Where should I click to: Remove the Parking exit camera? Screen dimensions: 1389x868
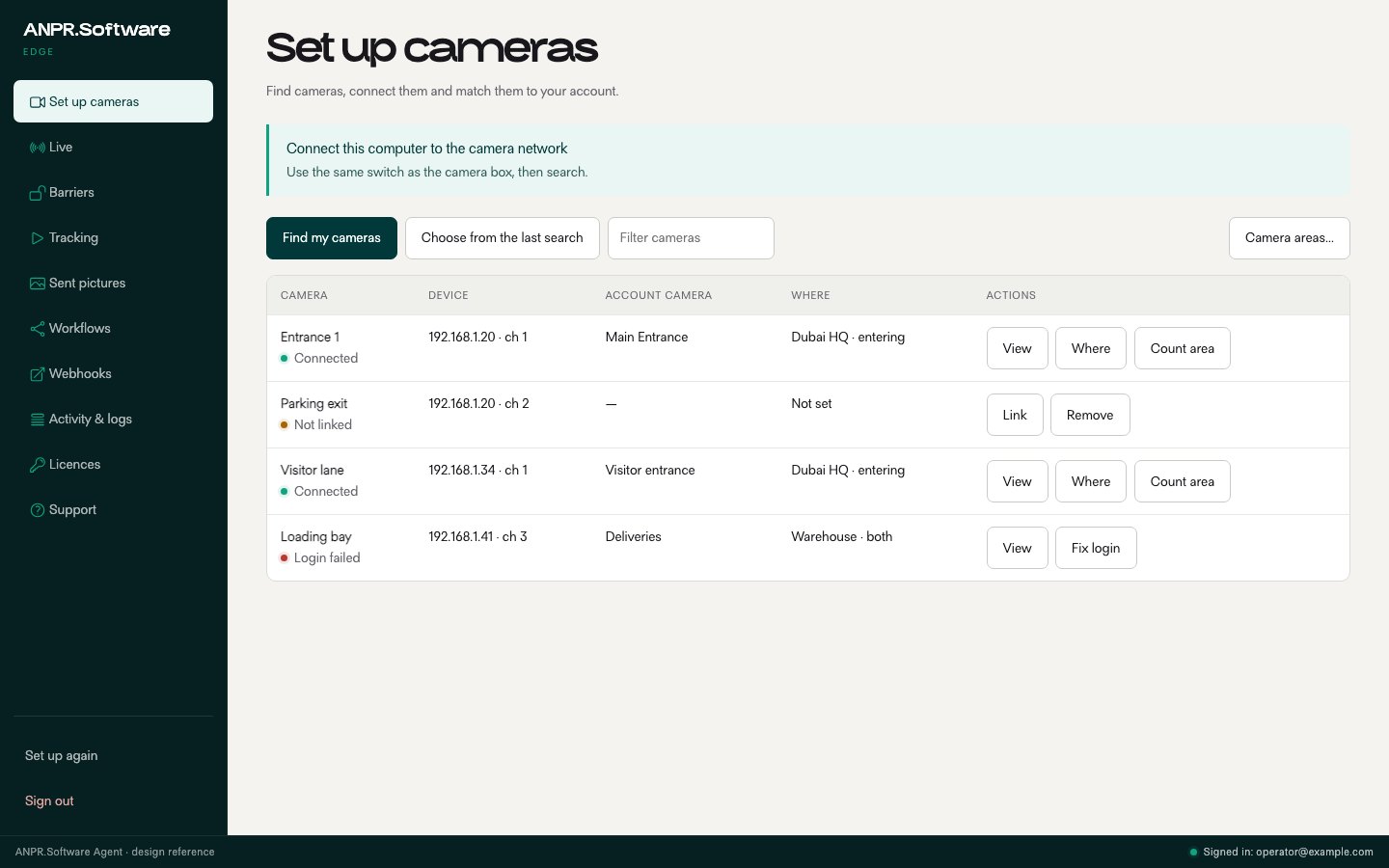(x=1090, y=415)
